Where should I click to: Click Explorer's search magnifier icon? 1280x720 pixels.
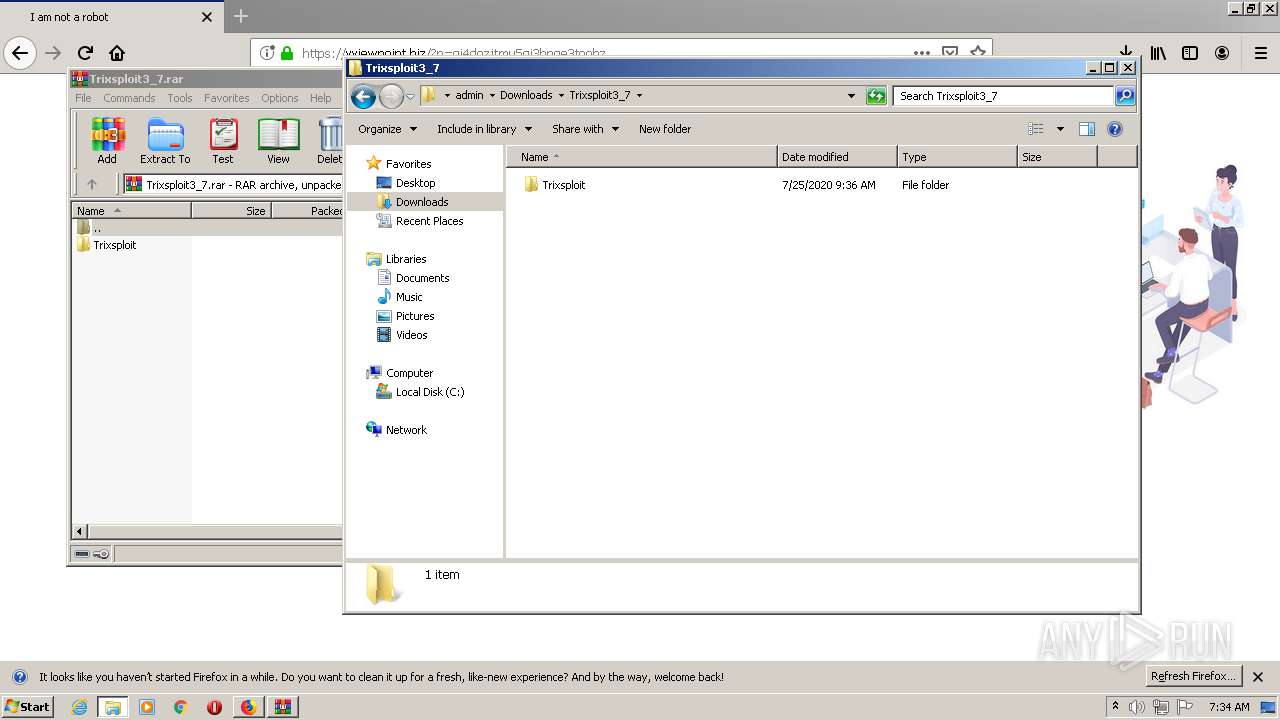pyautogui.click(x=1125, y=96)
